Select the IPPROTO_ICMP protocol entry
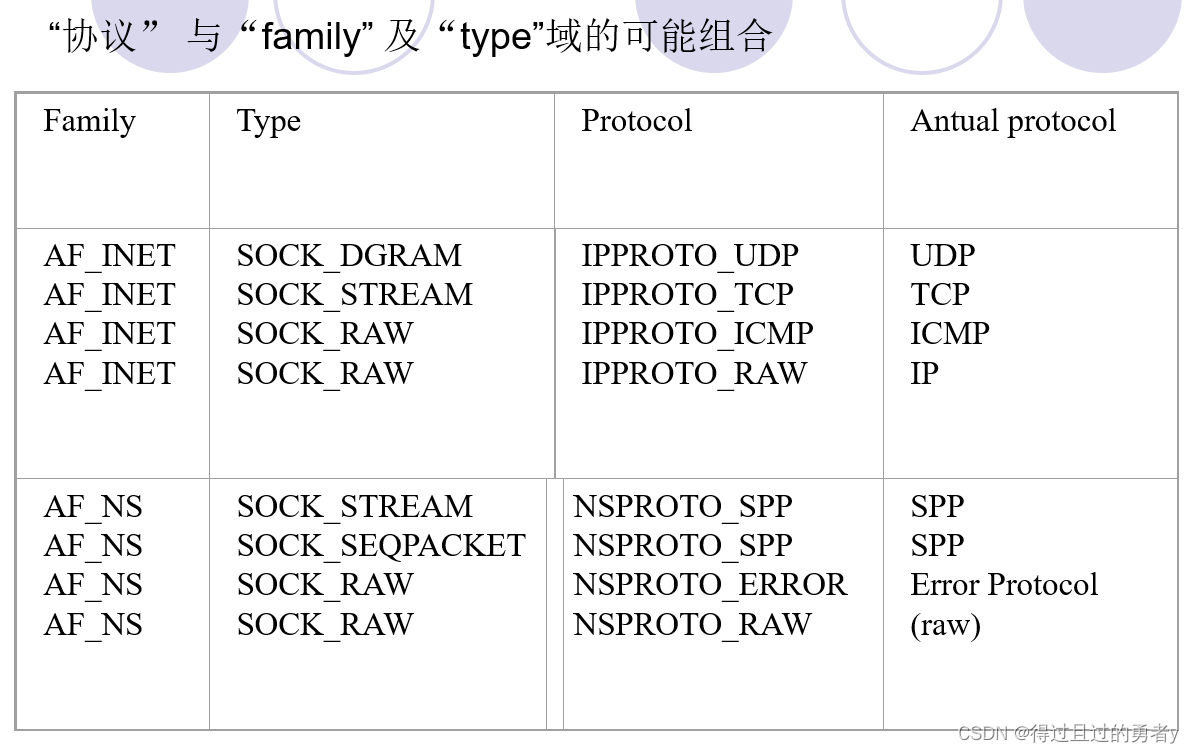Image resolution: width=1194 pixels, height=753 pixels. click(697, 334)
